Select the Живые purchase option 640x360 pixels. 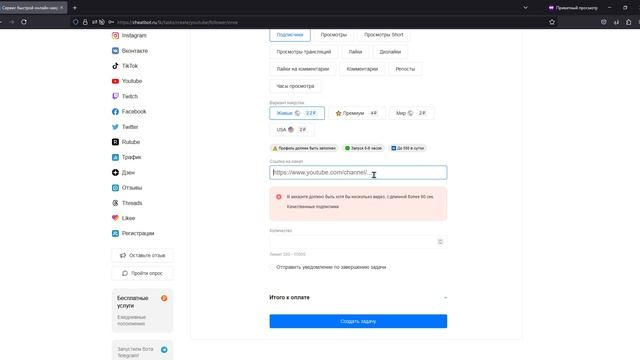point(297,113)
